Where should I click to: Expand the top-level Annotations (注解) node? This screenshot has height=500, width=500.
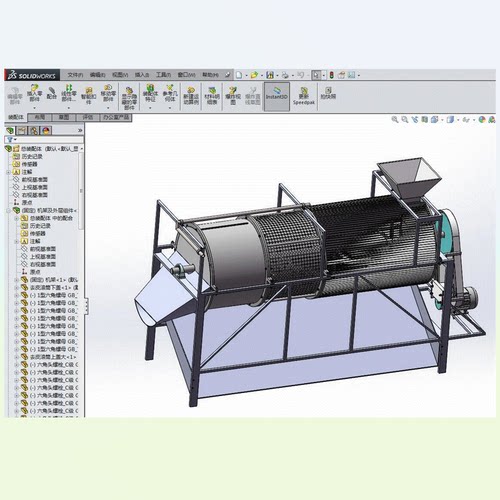click(9, 172)
